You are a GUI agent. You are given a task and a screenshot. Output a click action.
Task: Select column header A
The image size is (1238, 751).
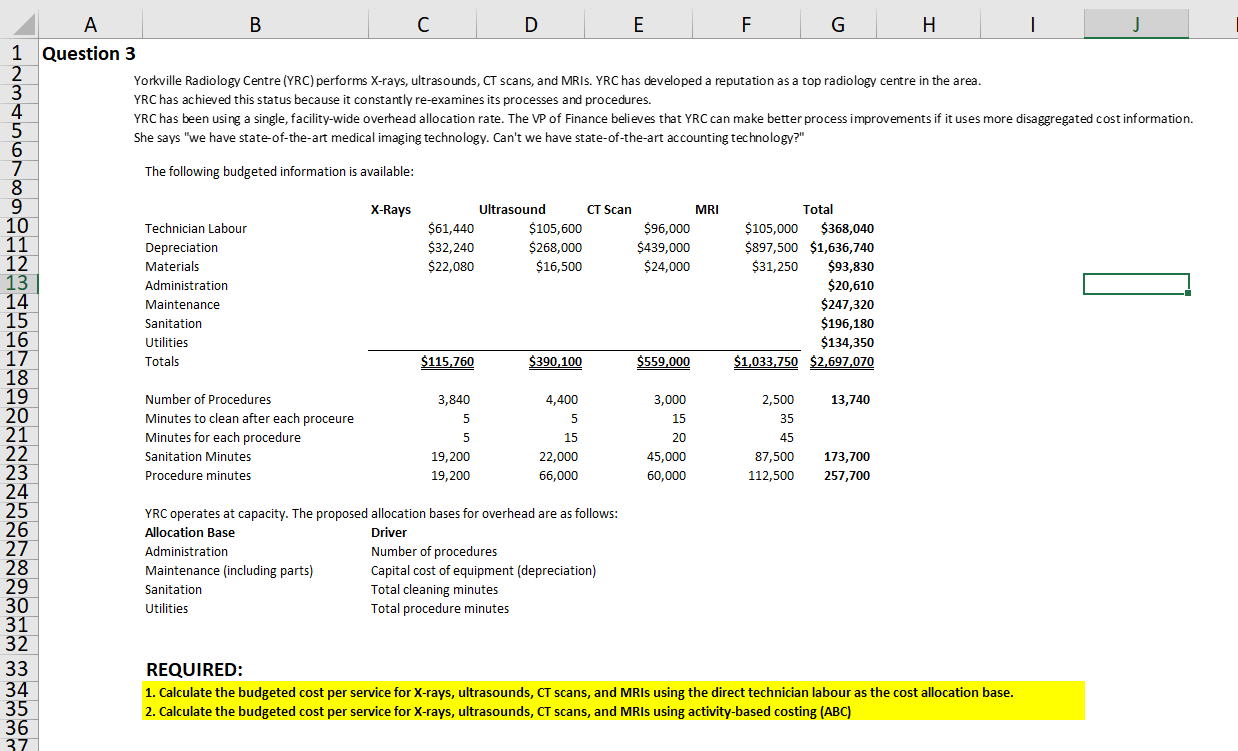pos(90,24)
